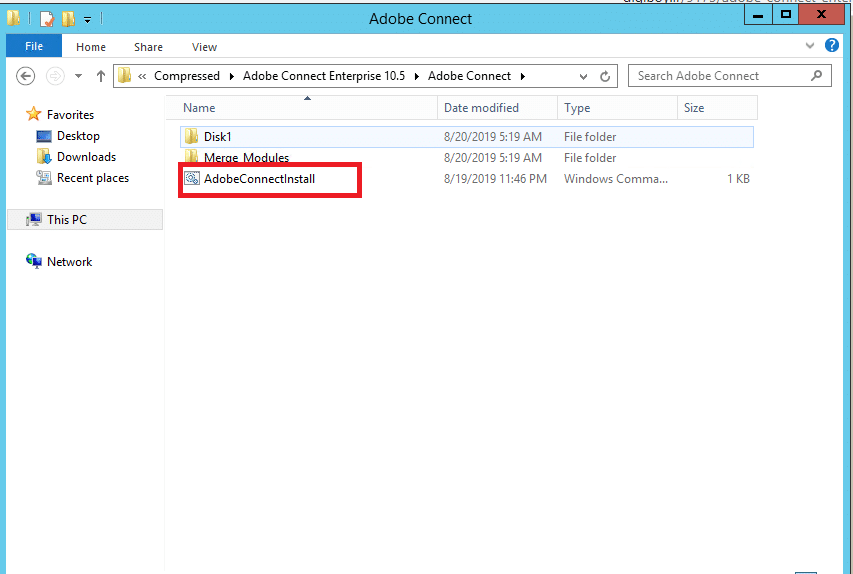853x574 pixels.
Task: Click the Forward navigation arrow
Action: pos(55,76)
